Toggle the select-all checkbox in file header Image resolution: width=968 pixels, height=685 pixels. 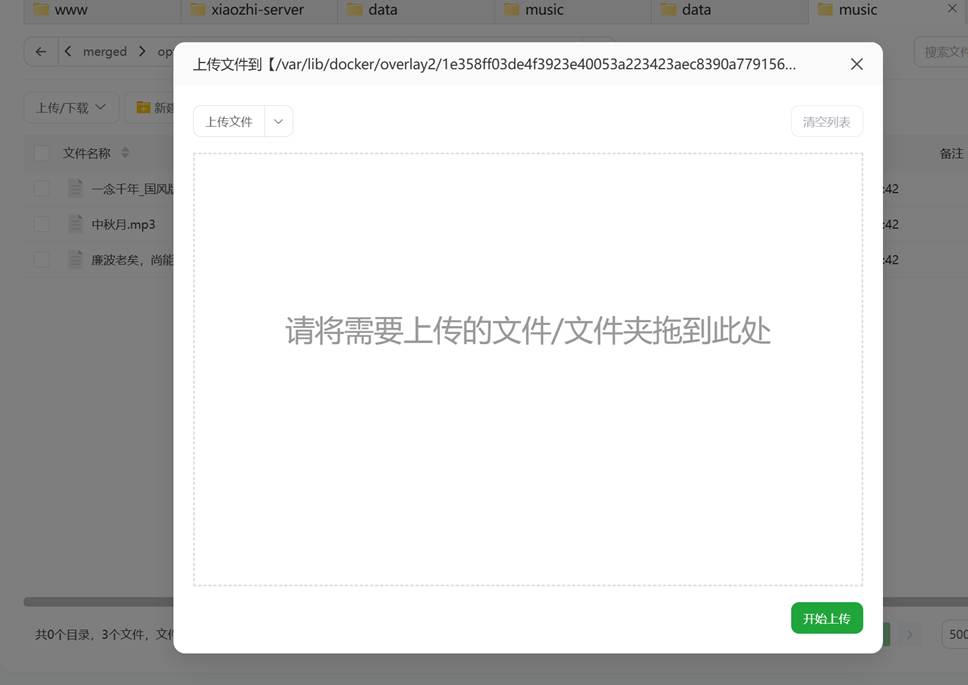[x=42, y=153]
